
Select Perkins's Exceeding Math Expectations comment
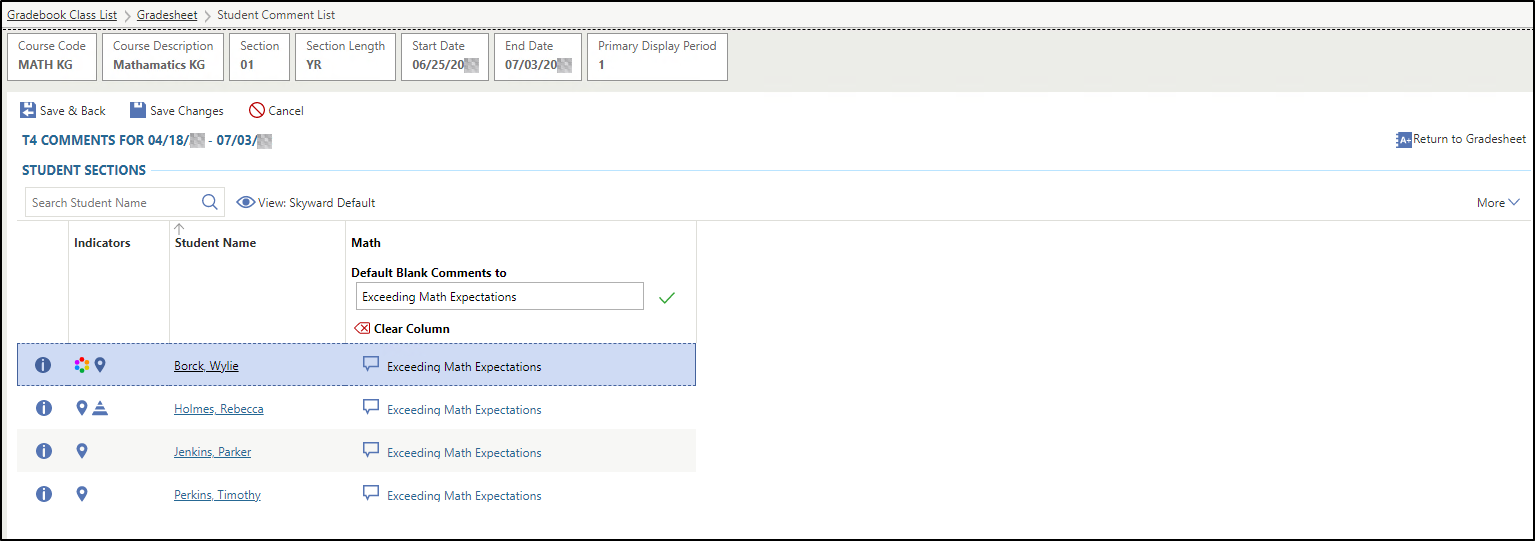(464, 496)
